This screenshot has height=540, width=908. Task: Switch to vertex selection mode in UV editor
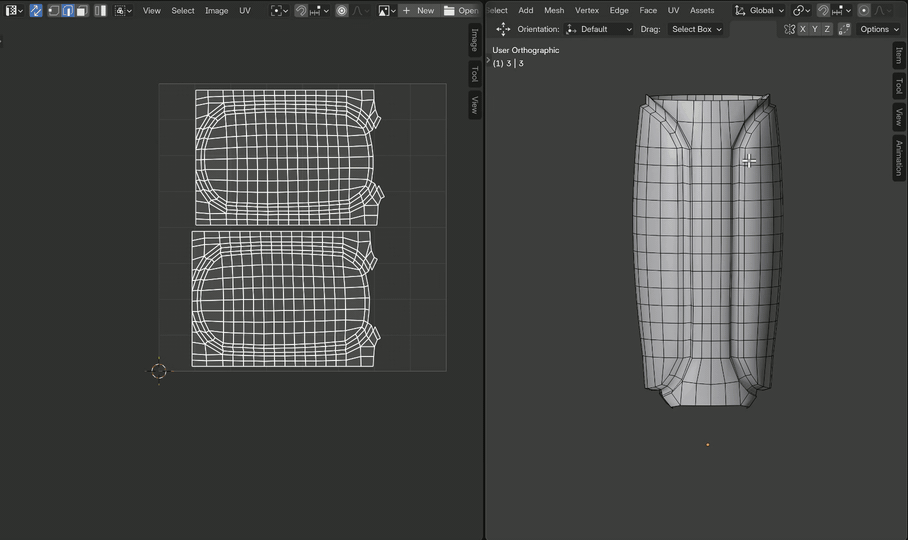pyautogui.click(x=53, y=10)
